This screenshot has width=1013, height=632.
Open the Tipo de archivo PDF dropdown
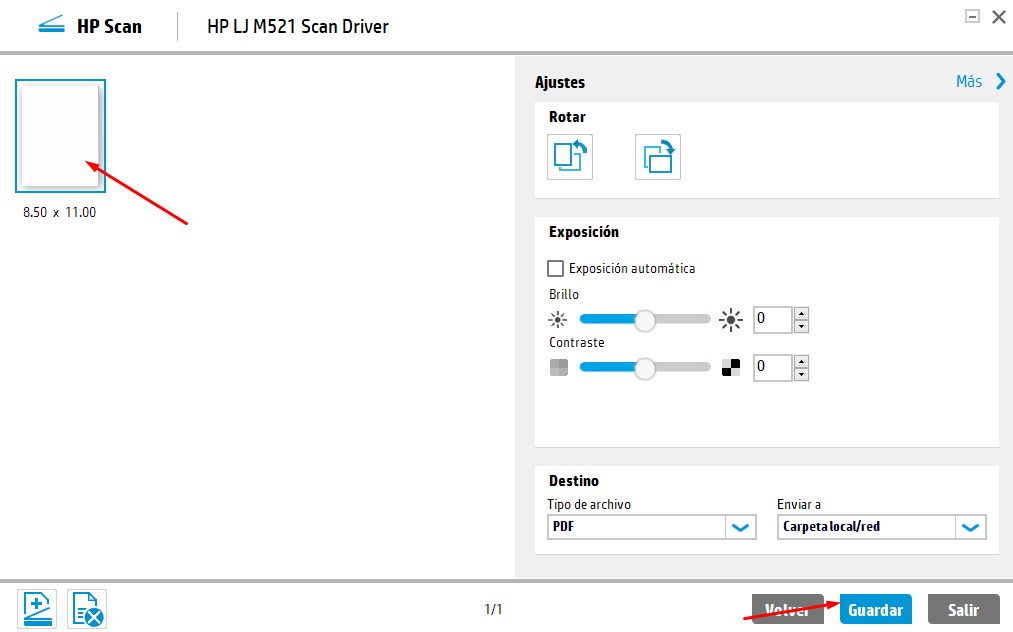pyautogui.click(x=651, y=527)
